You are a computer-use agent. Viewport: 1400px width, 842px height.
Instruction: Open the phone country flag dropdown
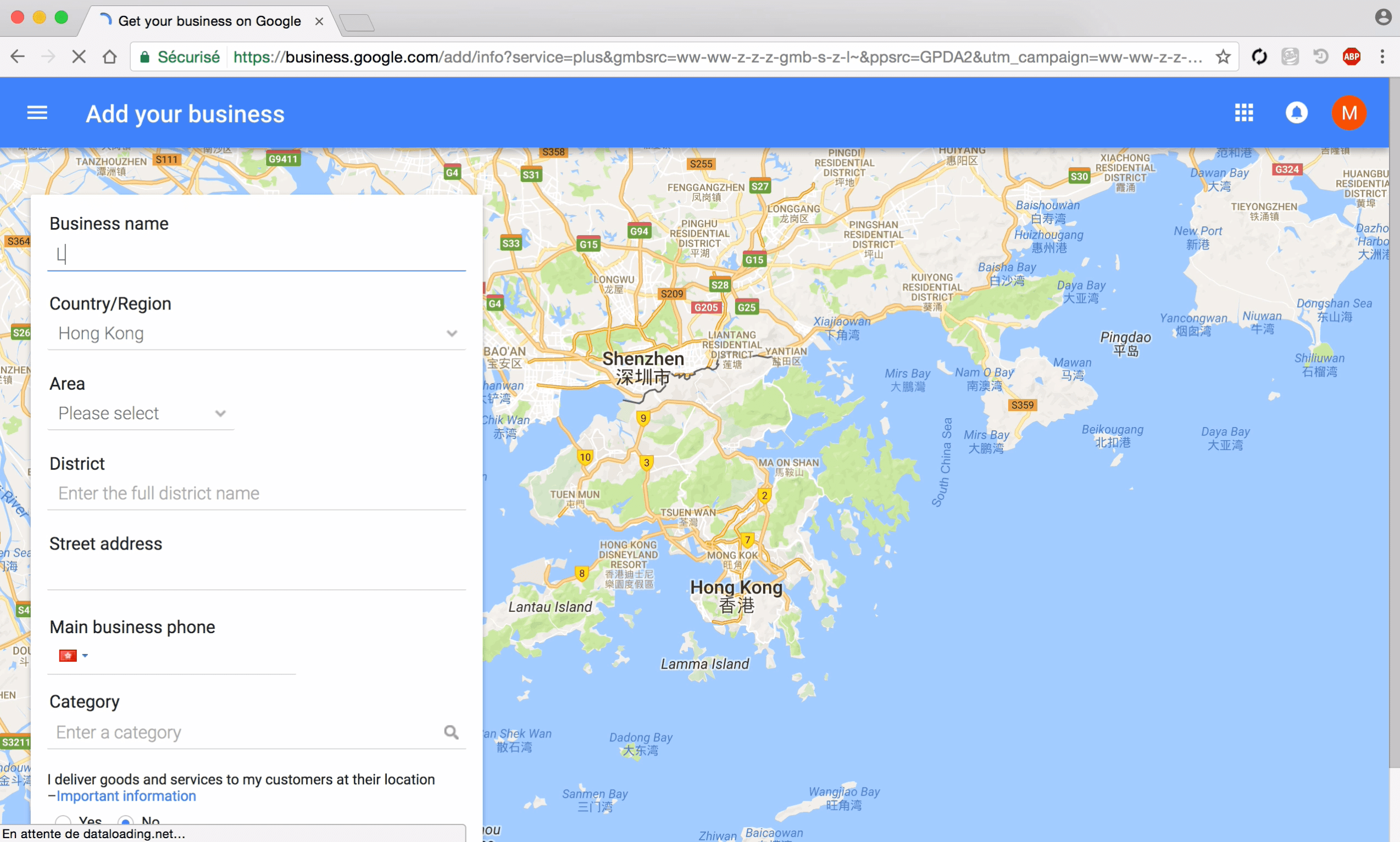click(73, 655)
